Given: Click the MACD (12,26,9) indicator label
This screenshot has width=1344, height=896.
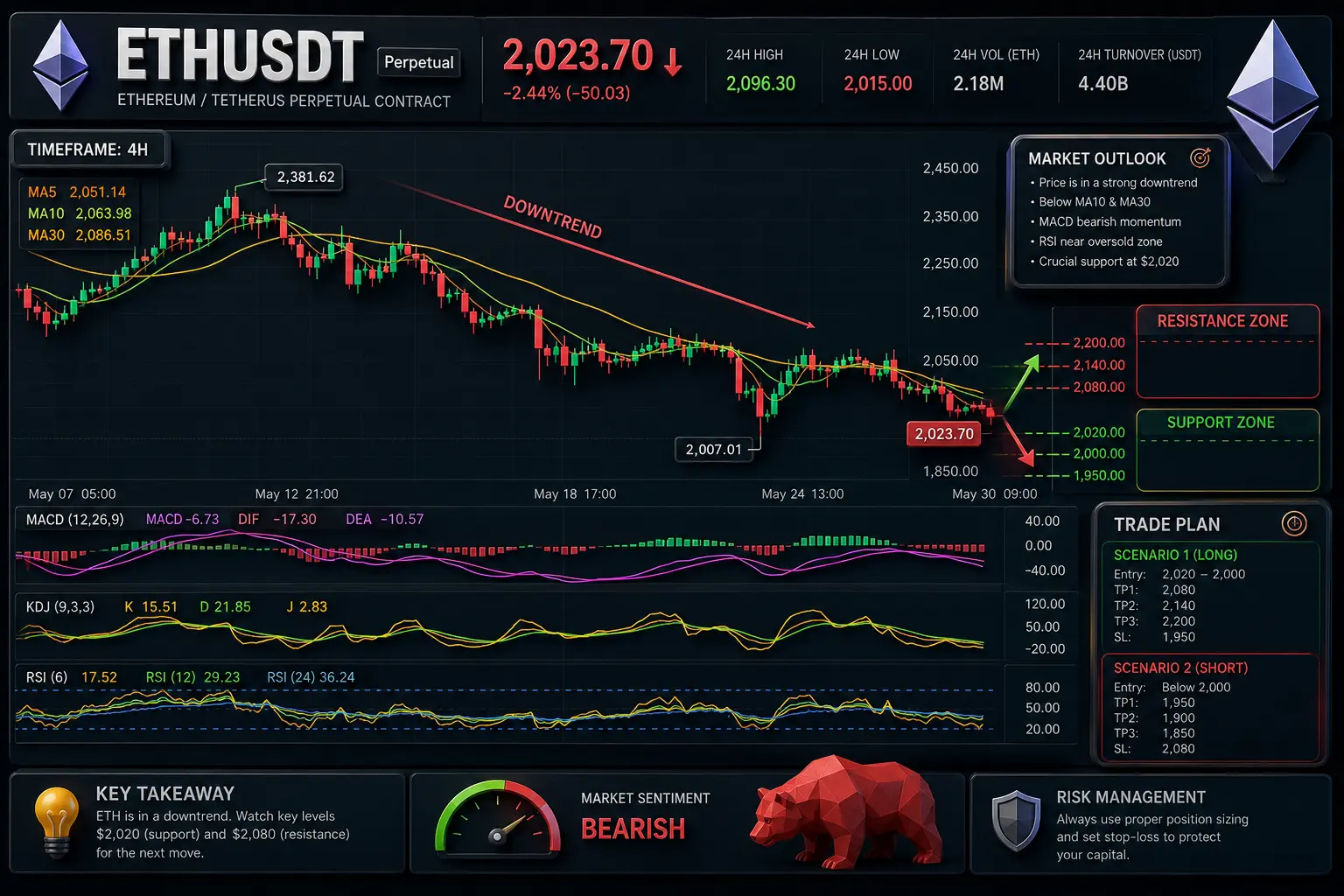Looking at the screenshot, I should (75, 520).
